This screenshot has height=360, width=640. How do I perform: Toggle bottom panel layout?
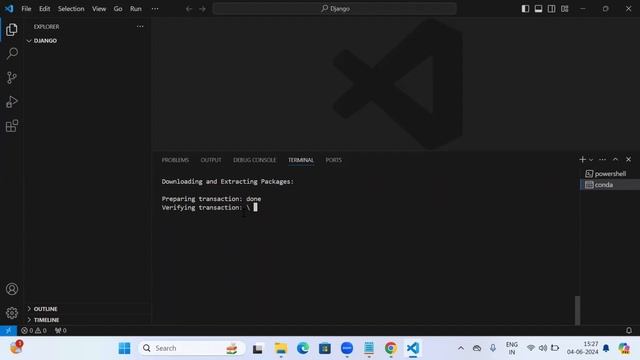538,9
